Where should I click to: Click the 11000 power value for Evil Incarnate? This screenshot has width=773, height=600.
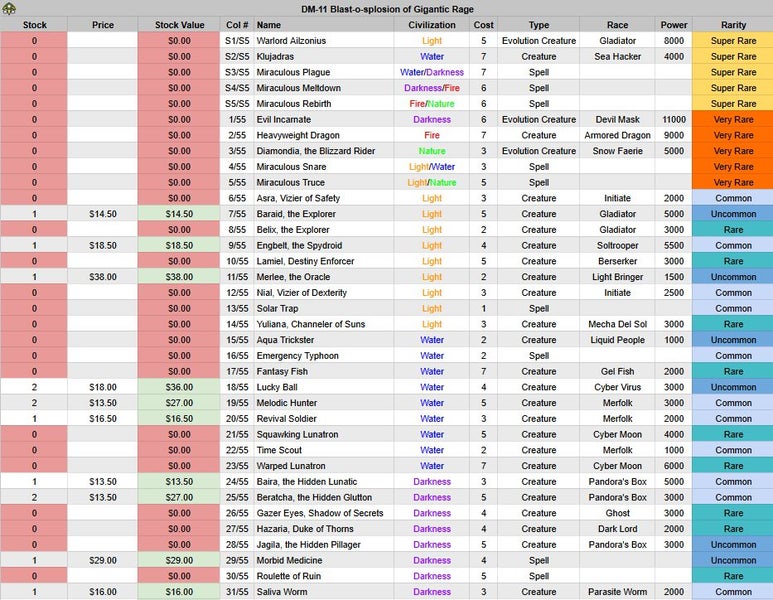coord(673,119)
